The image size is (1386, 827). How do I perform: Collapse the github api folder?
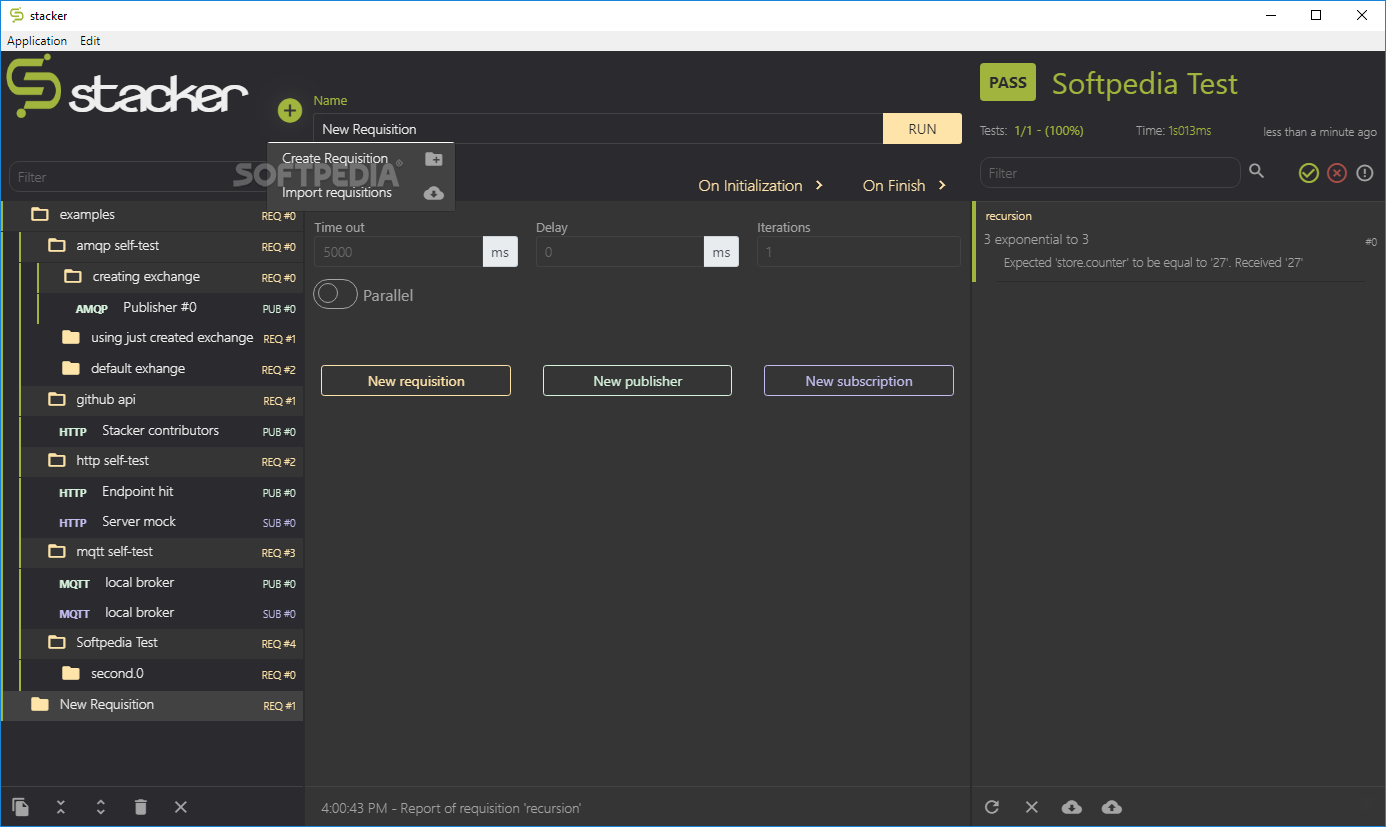point(57,399)
